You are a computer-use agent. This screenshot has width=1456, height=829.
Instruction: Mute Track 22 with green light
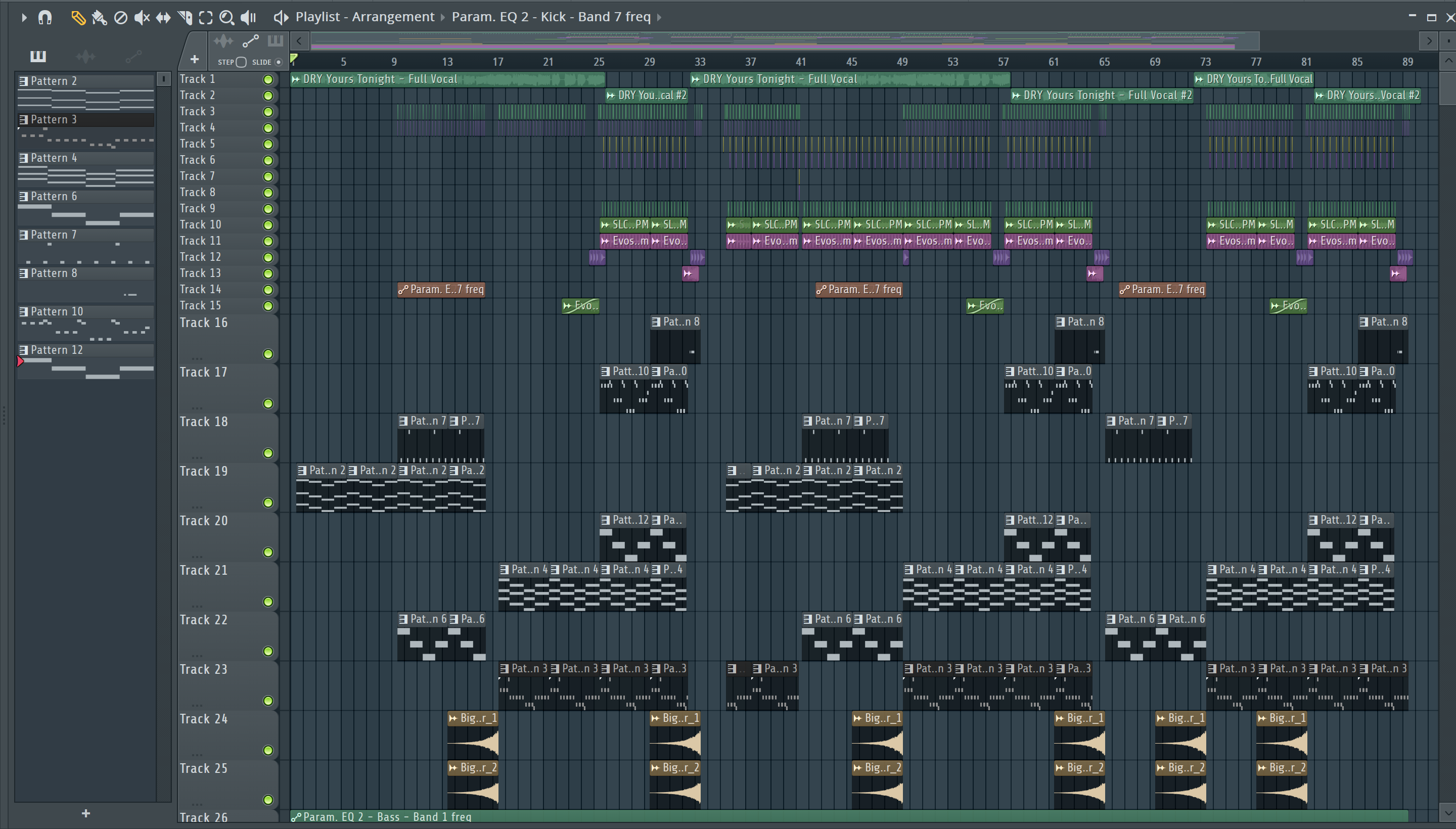pos(267,652)
